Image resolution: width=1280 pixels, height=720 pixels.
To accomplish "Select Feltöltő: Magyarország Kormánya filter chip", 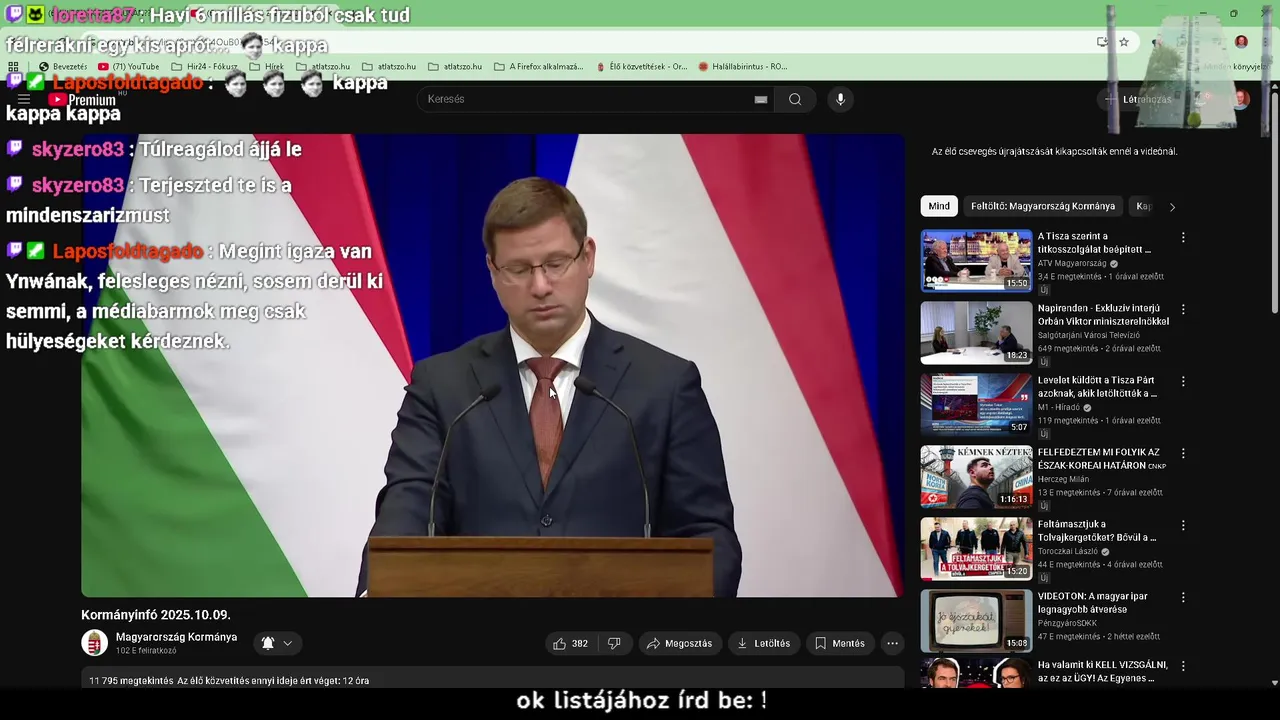I will pos(1043,206).
